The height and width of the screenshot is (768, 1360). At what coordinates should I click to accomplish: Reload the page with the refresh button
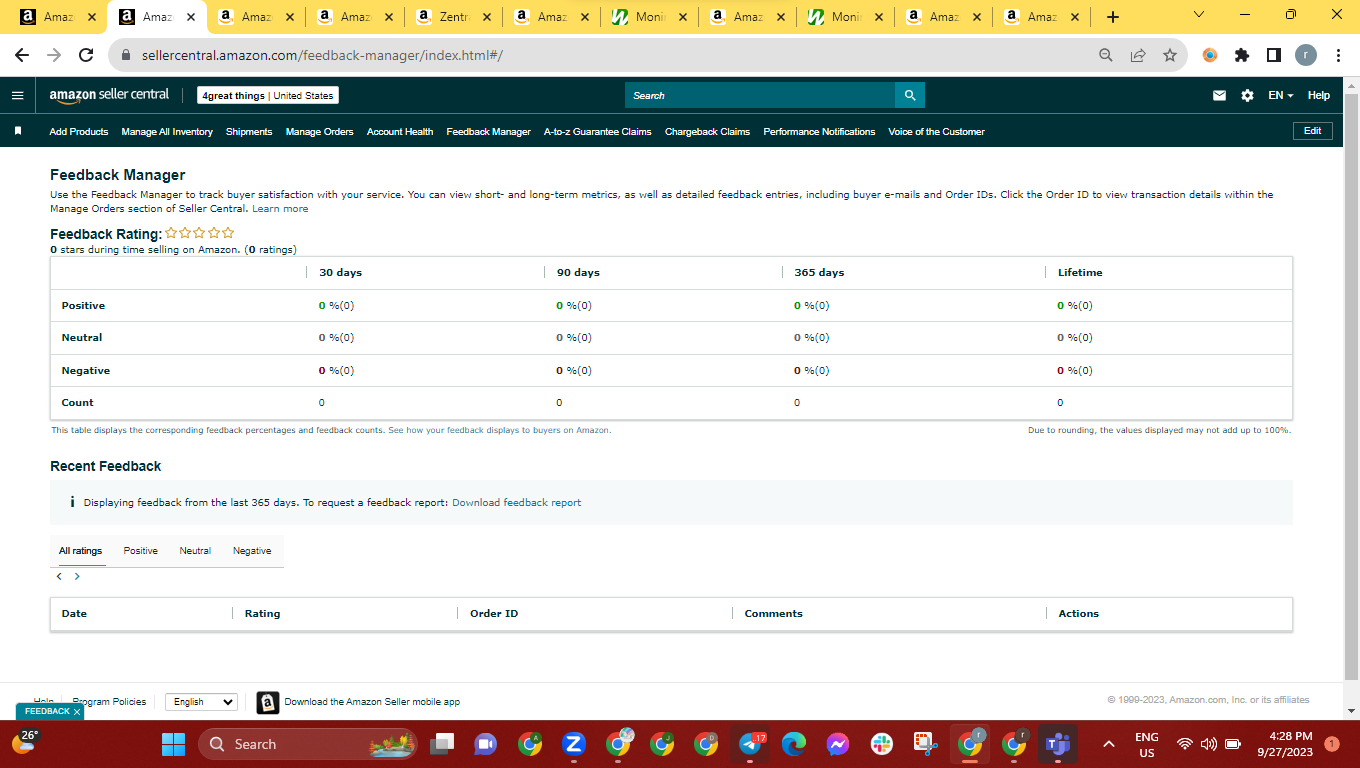(x=86, y=55)
